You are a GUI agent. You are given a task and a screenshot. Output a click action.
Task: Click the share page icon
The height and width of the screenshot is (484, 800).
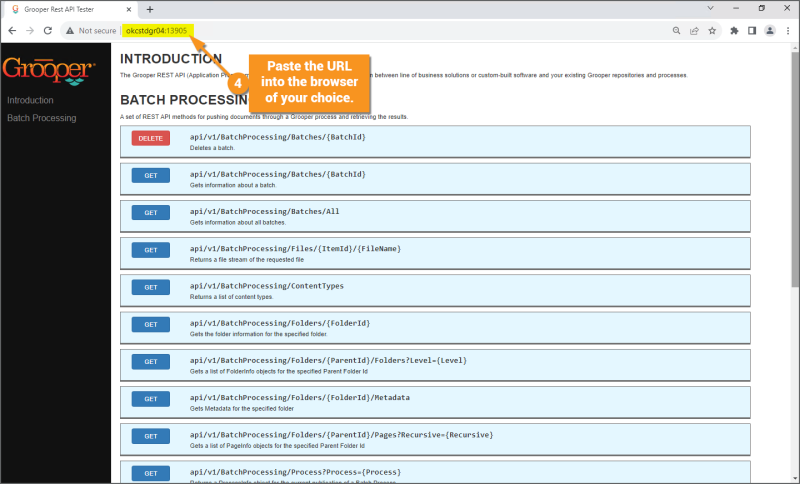click(694, 31)
